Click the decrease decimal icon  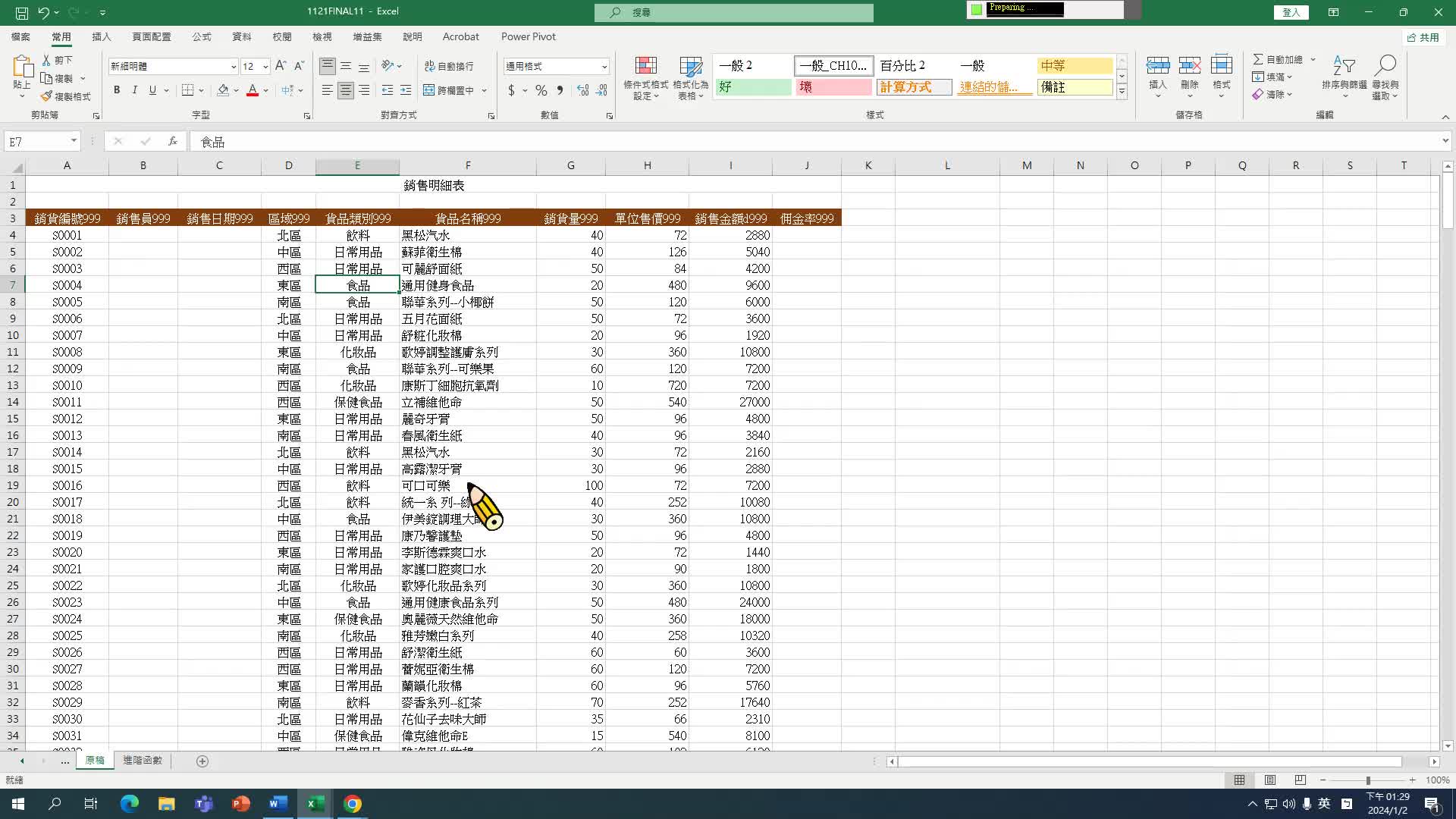tap(601, 90)
